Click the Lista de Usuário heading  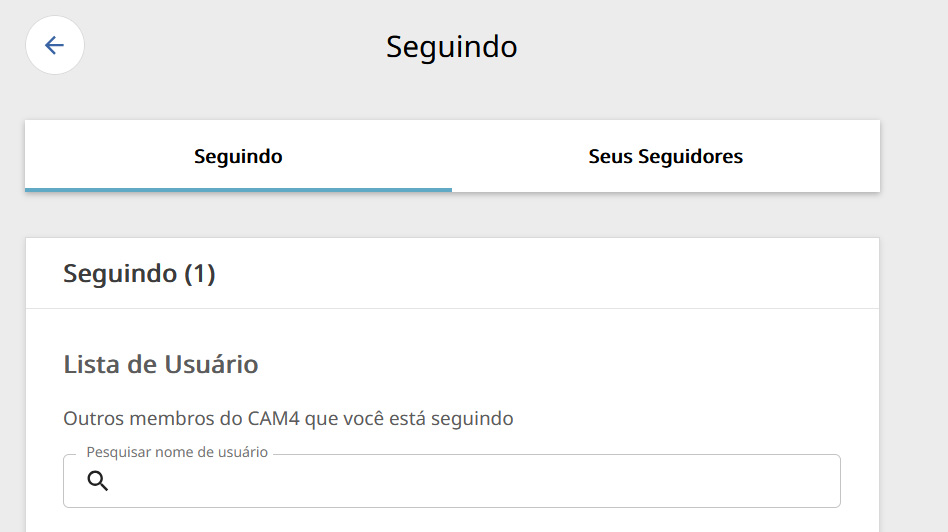point(161,365)
